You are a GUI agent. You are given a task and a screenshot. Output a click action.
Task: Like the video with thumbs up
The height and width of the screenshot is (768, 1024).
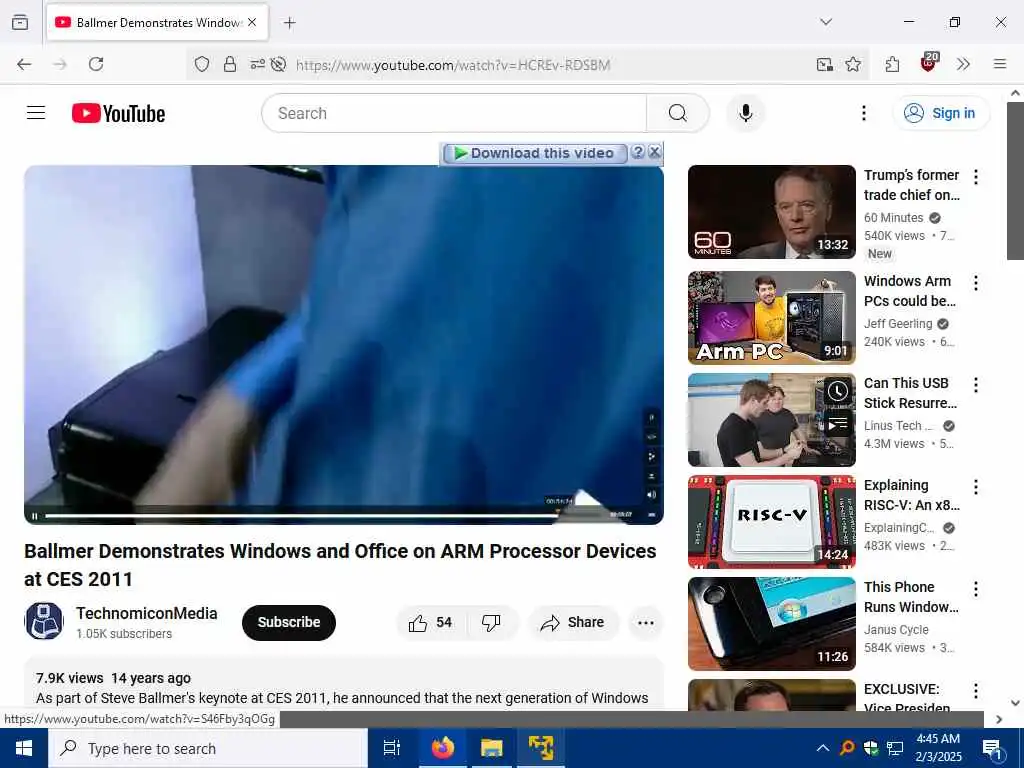[x=430, y=622]
